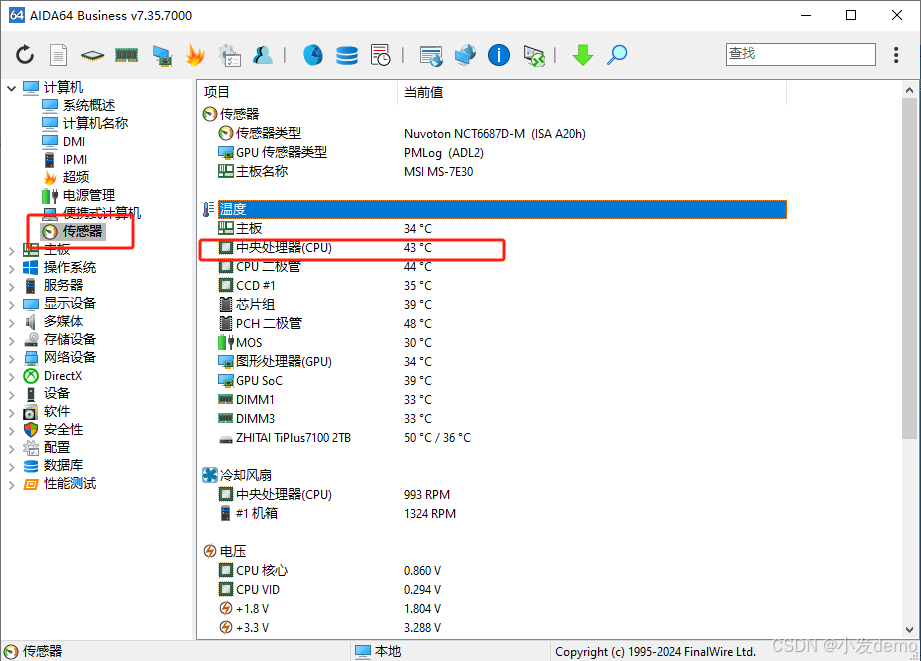Viewport: 921px width, 661px height.
Task: Click the scrollbar up arrow
Action: tap(909, 90)
